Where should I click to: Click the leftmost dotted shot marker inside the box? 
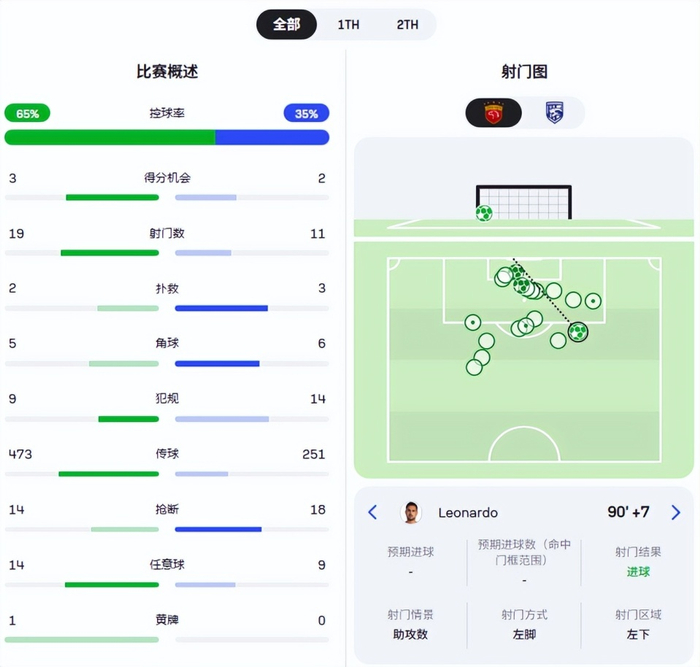[x=472, y=322]
